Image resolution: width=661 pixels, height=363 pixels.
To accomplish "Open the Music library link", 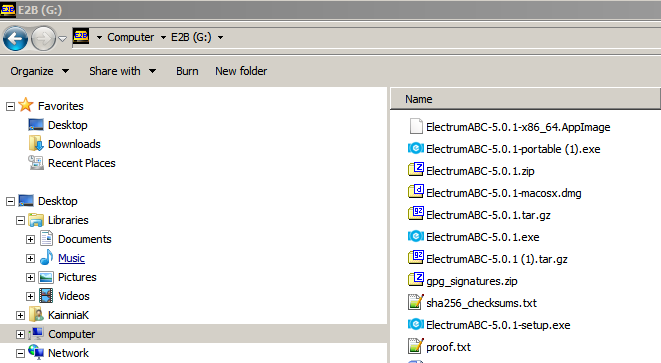I will (71, 258).
